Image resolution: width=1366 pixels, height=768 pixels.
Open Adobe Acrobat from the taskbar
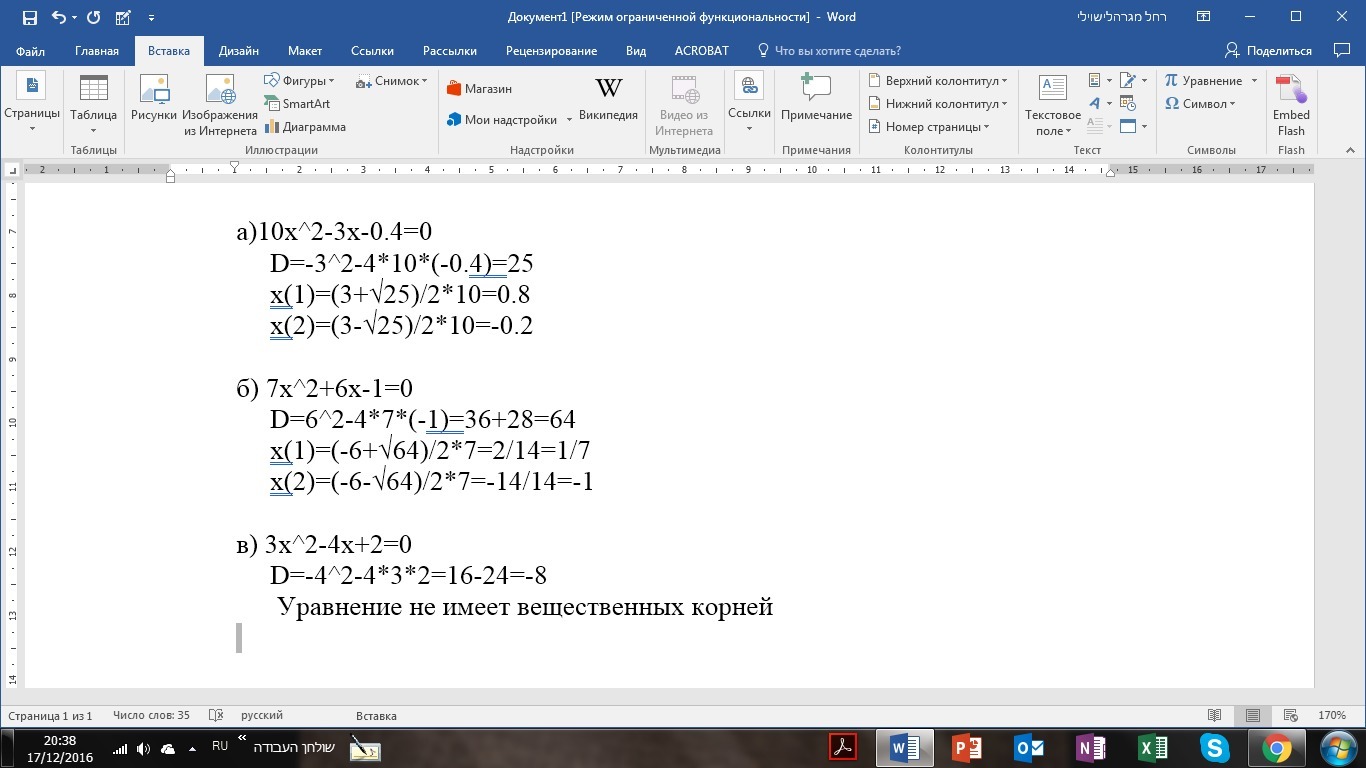[x=843, y=748]
